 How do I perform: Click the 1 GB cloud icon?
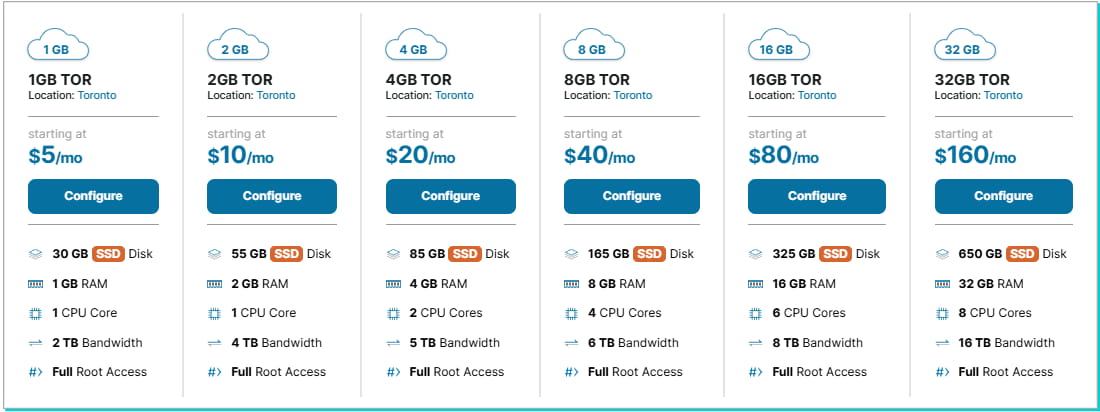pos(60,48)
